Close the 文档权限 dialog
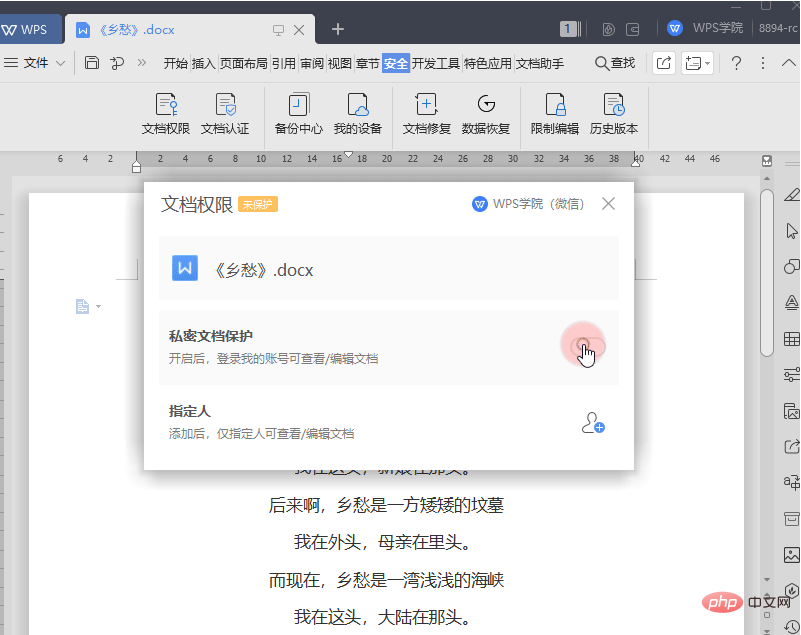 point(608,204)
